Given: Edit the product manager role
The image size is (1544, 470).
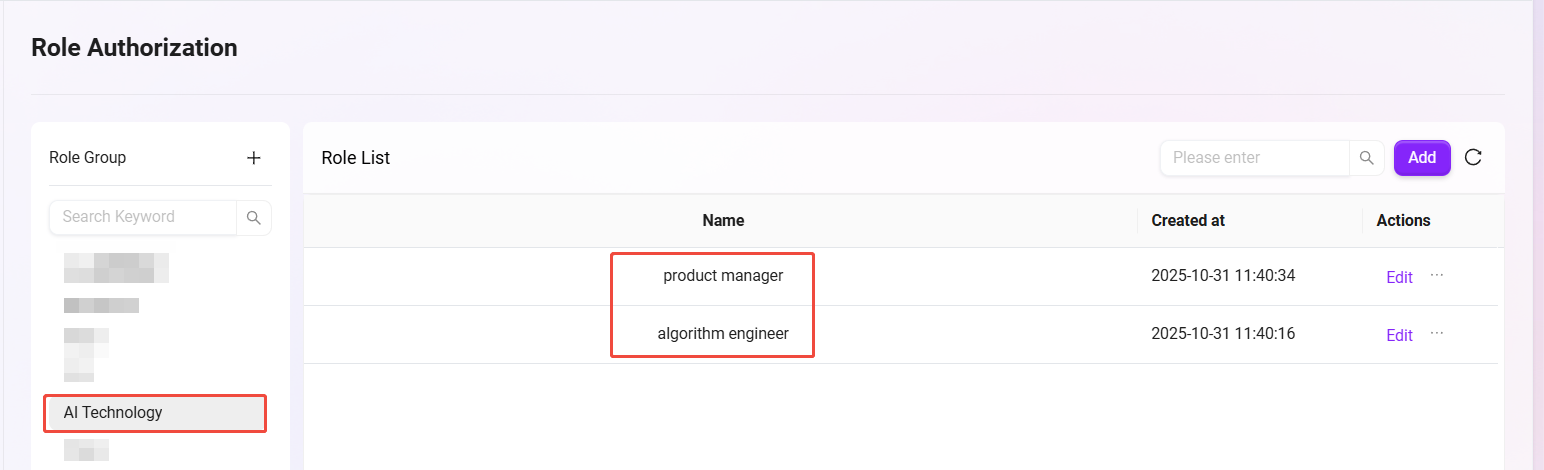Looking at the screenshot, I should 1399,277.
